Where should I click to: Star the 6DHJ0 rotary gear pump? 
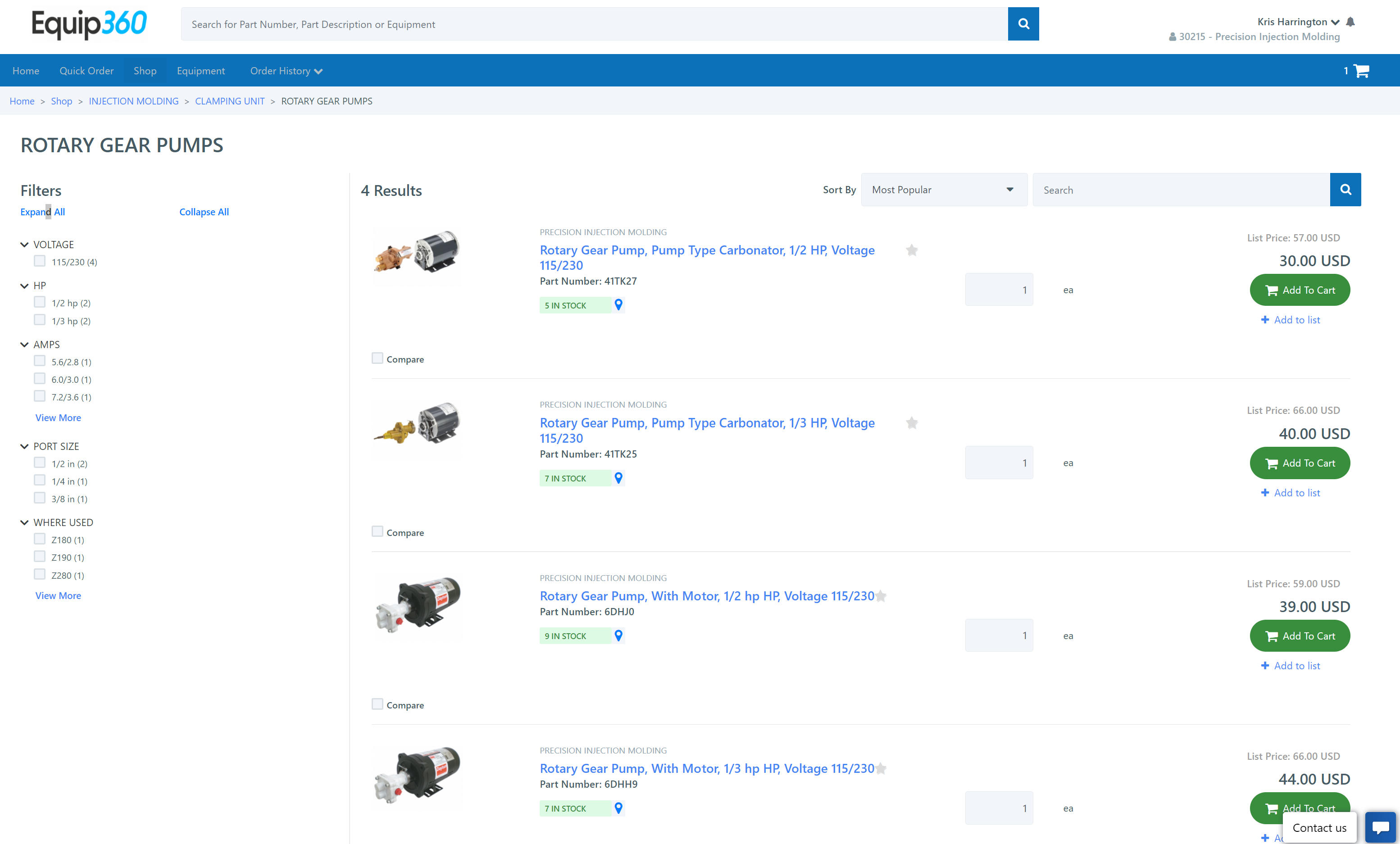click(x=881, y=596)
